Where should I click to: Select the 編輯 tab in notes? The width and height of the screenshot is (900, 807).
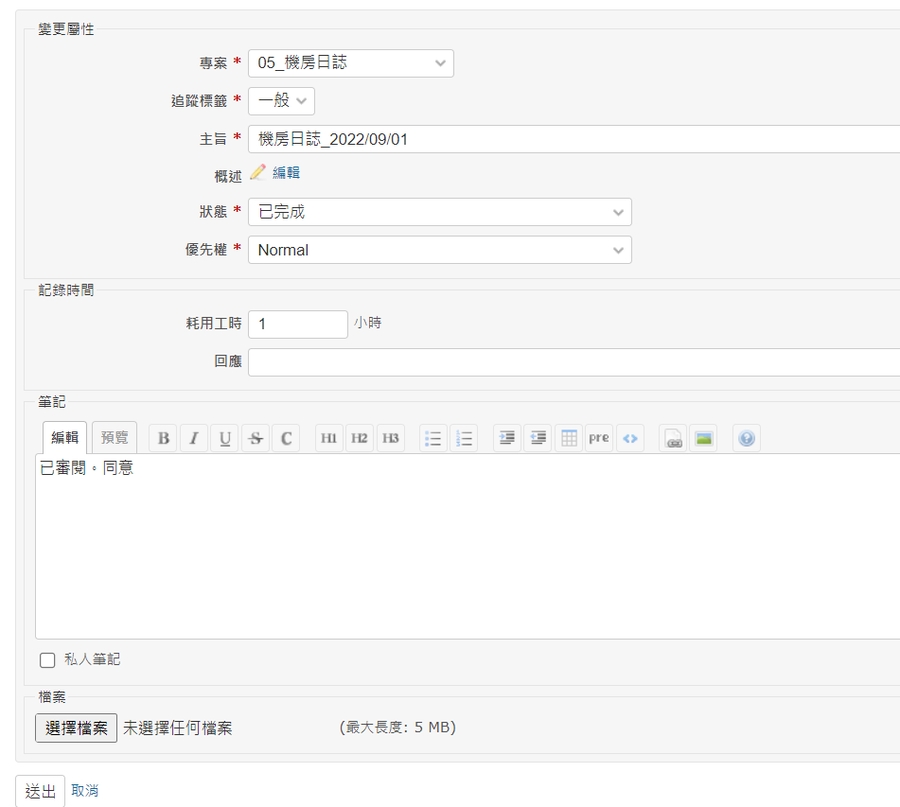click(65, 437)
